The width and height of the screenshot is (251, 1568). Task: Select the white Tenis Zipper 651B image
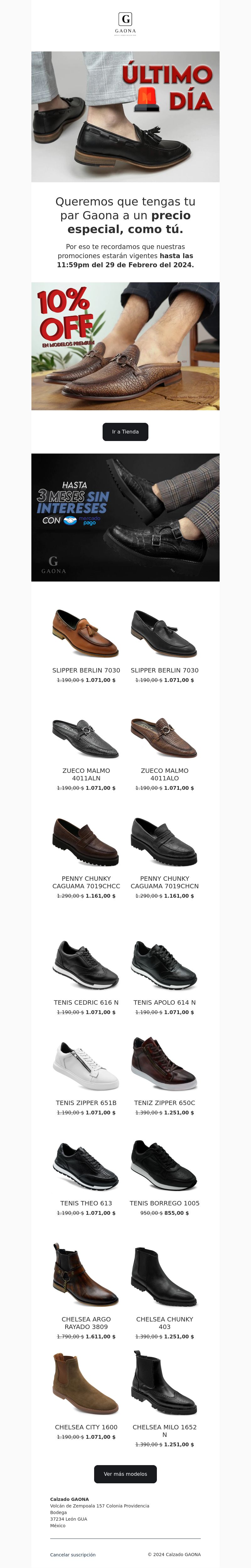tap(86, 1066)
